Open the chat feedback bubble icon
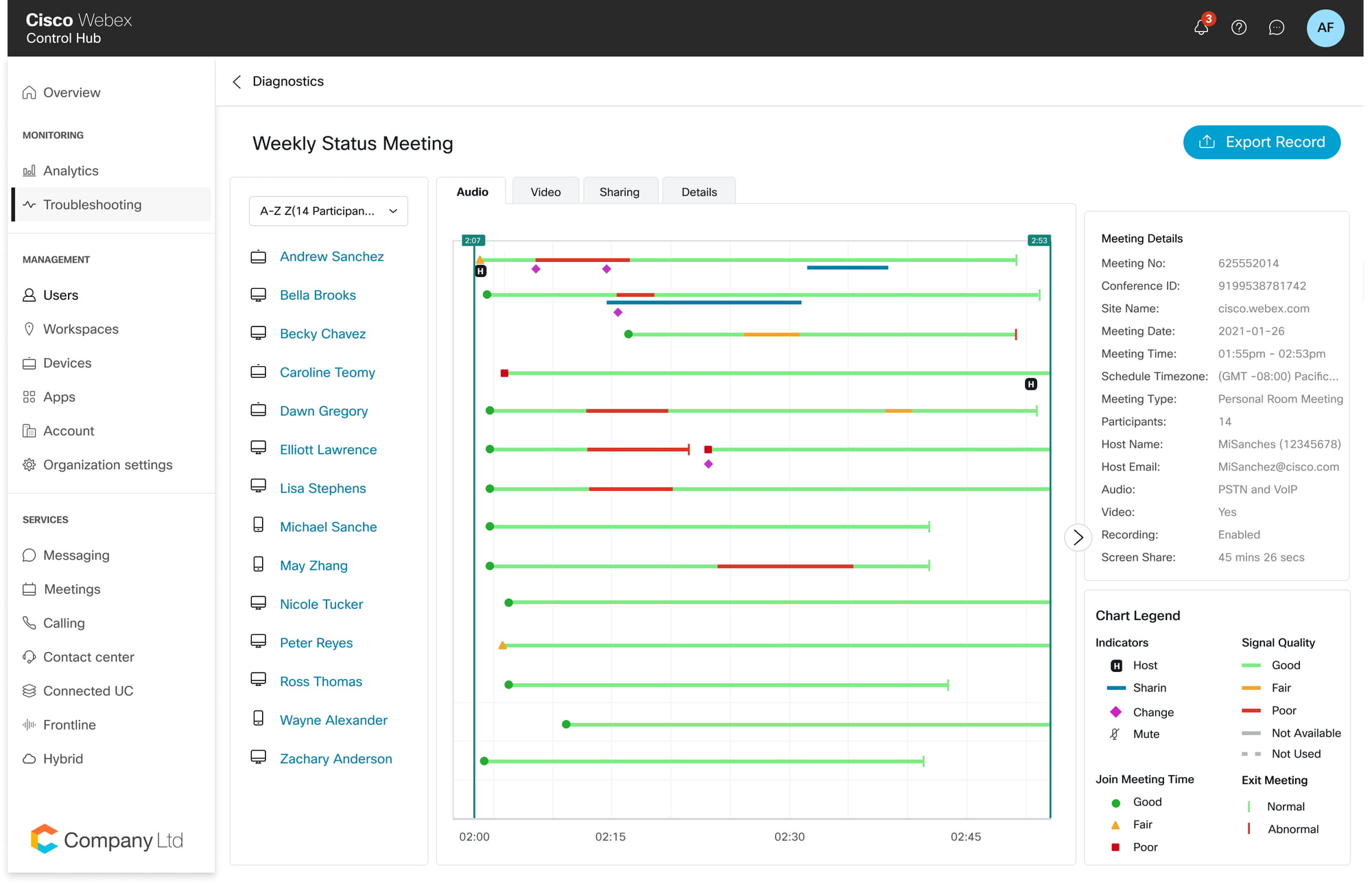Viewport: 1372px width, 884px height. pyautogui.click(x=1276, y=27)
